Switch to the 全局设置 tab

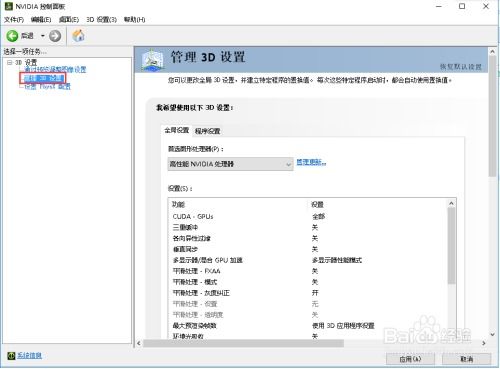click(x=176, y=130)
